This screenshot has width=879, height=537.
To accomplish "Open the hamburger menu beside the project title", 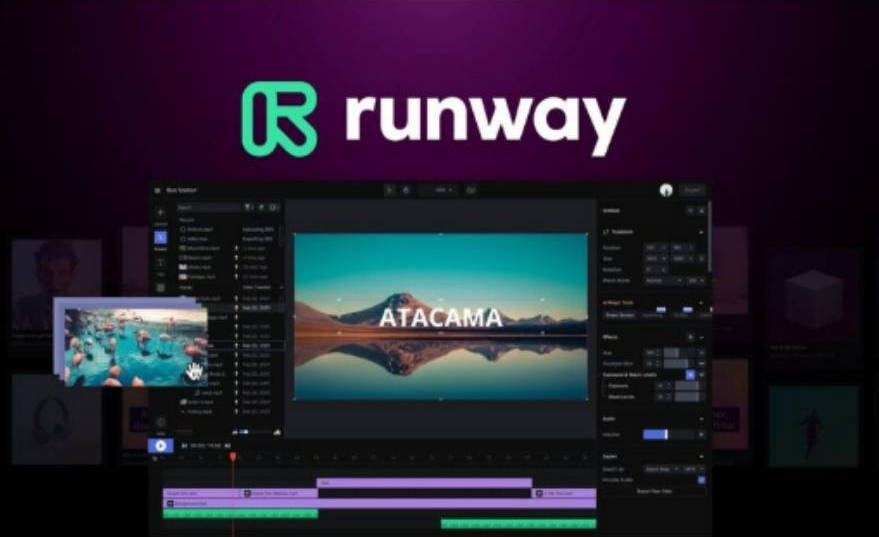I will pyautogui.click(x=158, y=191).
